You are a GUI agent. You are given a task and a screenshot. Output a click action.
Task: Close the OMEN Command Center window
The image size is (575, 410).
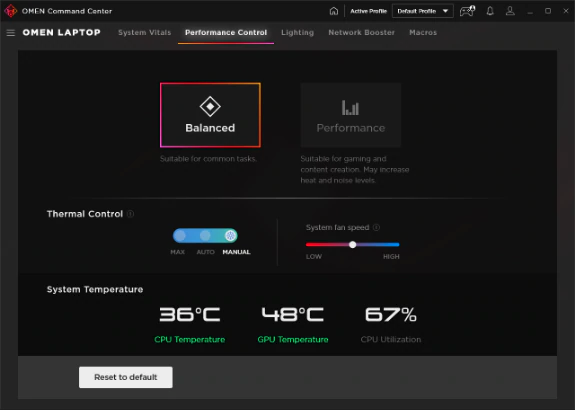coord(566,11)
